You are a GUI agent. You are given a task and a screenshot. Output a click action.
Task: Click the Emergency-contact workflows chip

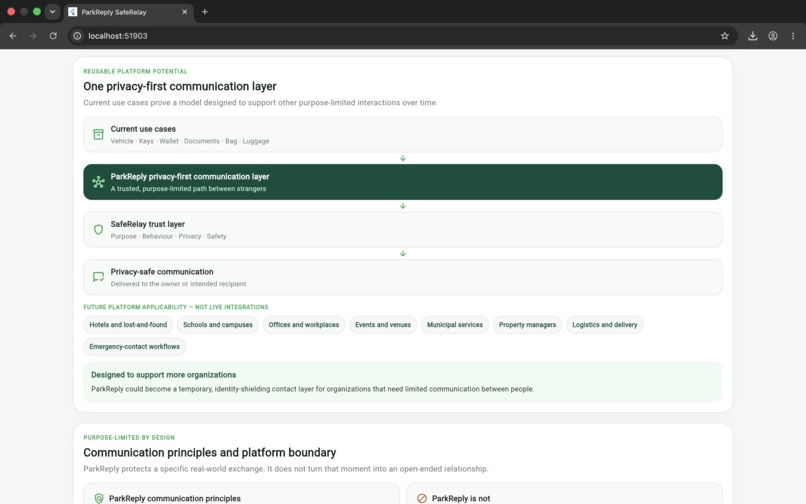point(134,347)
